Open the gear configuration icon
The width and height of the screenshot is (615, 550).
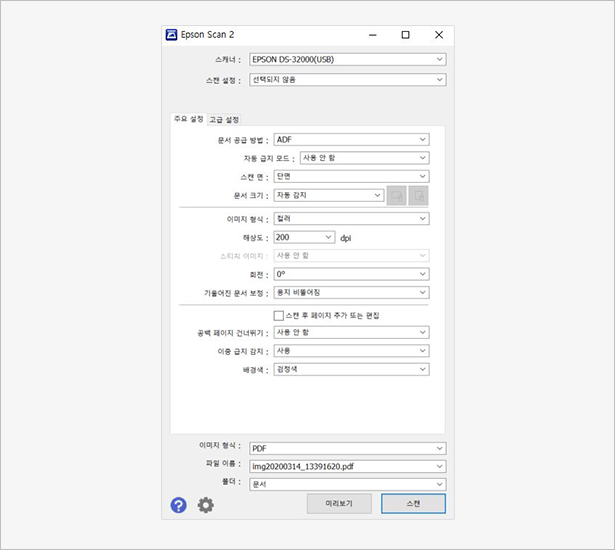click(206, 505)
